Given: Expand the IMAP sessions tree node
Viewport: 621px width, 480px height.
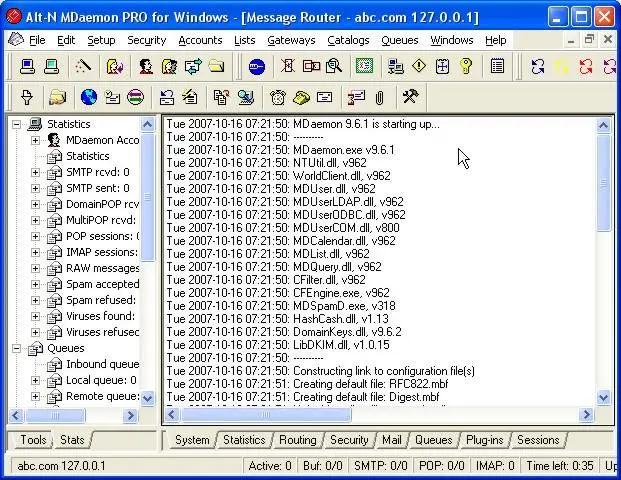Looking at the screenshot, I should coord(35,252).
